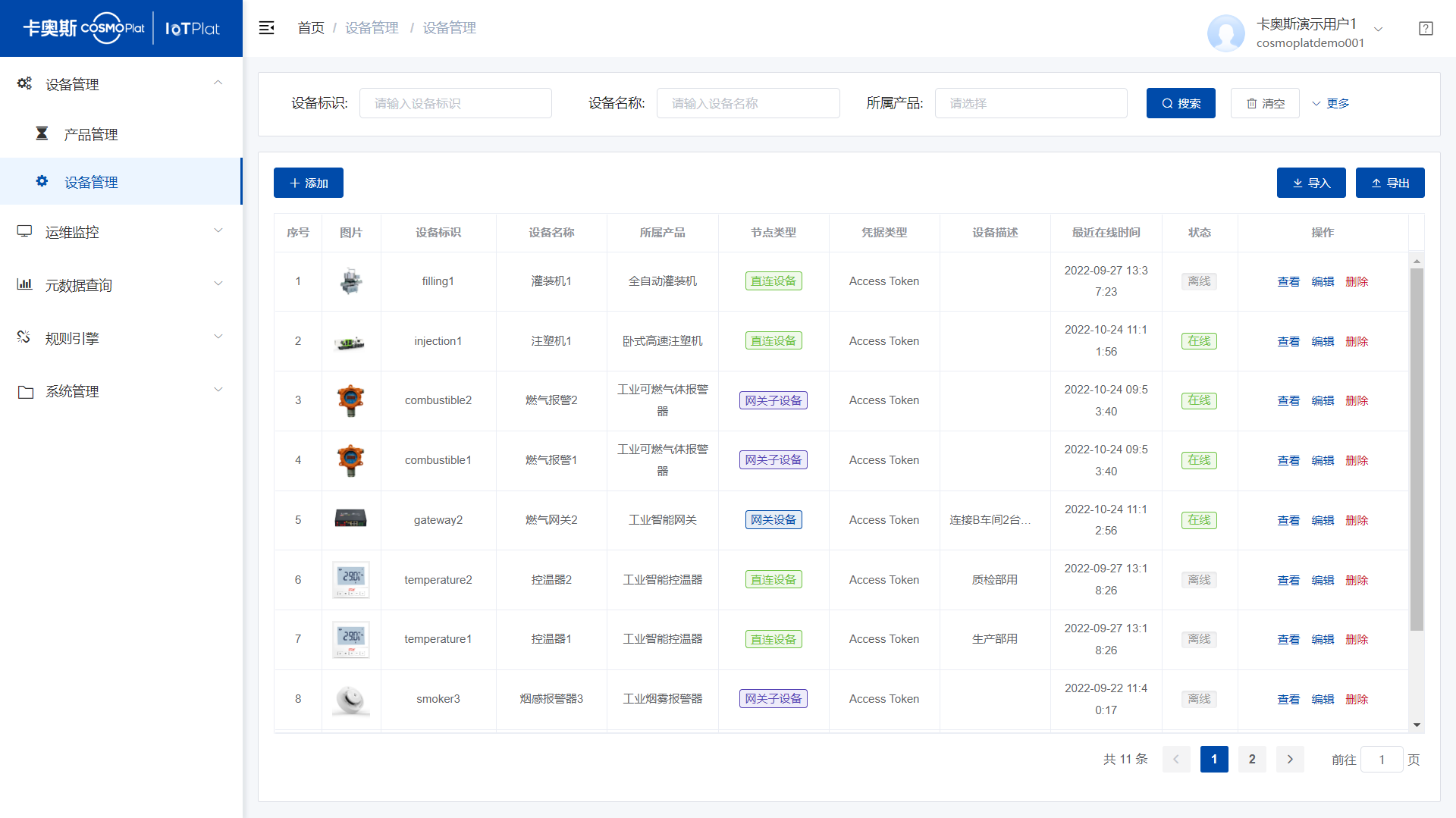Click the 产品管理 hourglass icon
Viewport: 1456px width, 818px height.
coord(42,133)
